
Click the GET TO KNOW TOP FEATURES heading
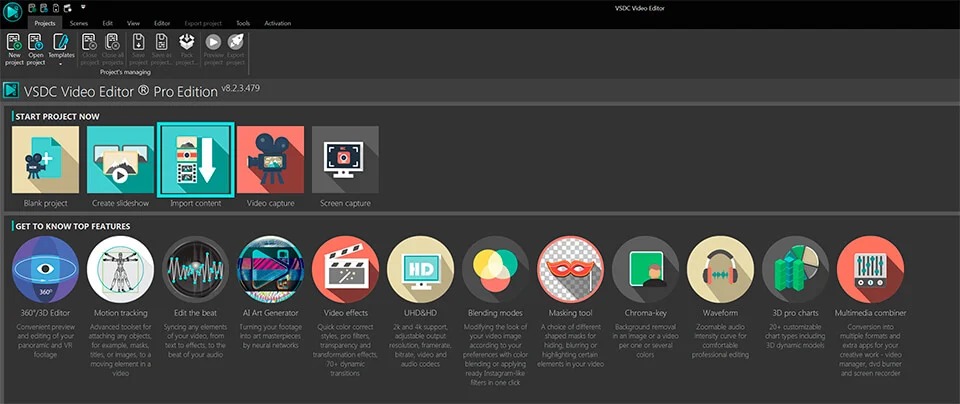pos(73,226)
